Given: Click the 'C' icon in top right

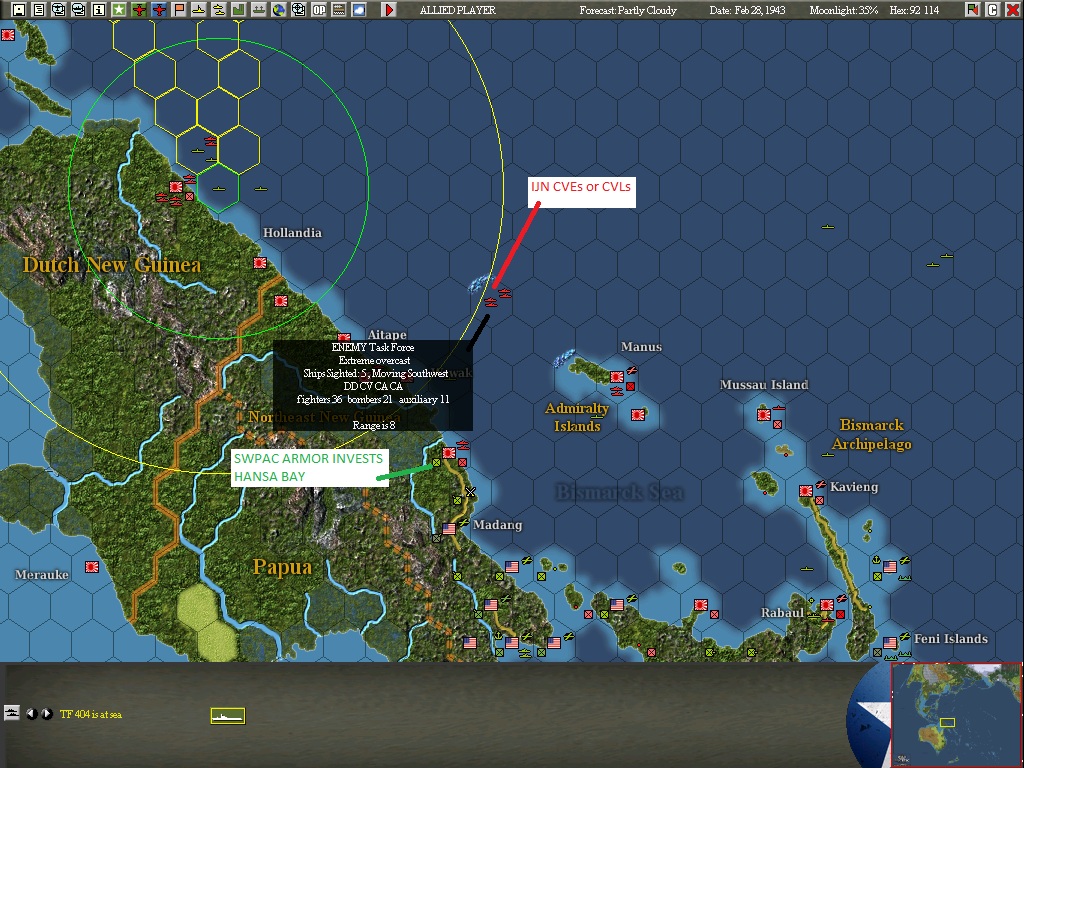Looking at the screenshot, I should [x=993, y=10].
